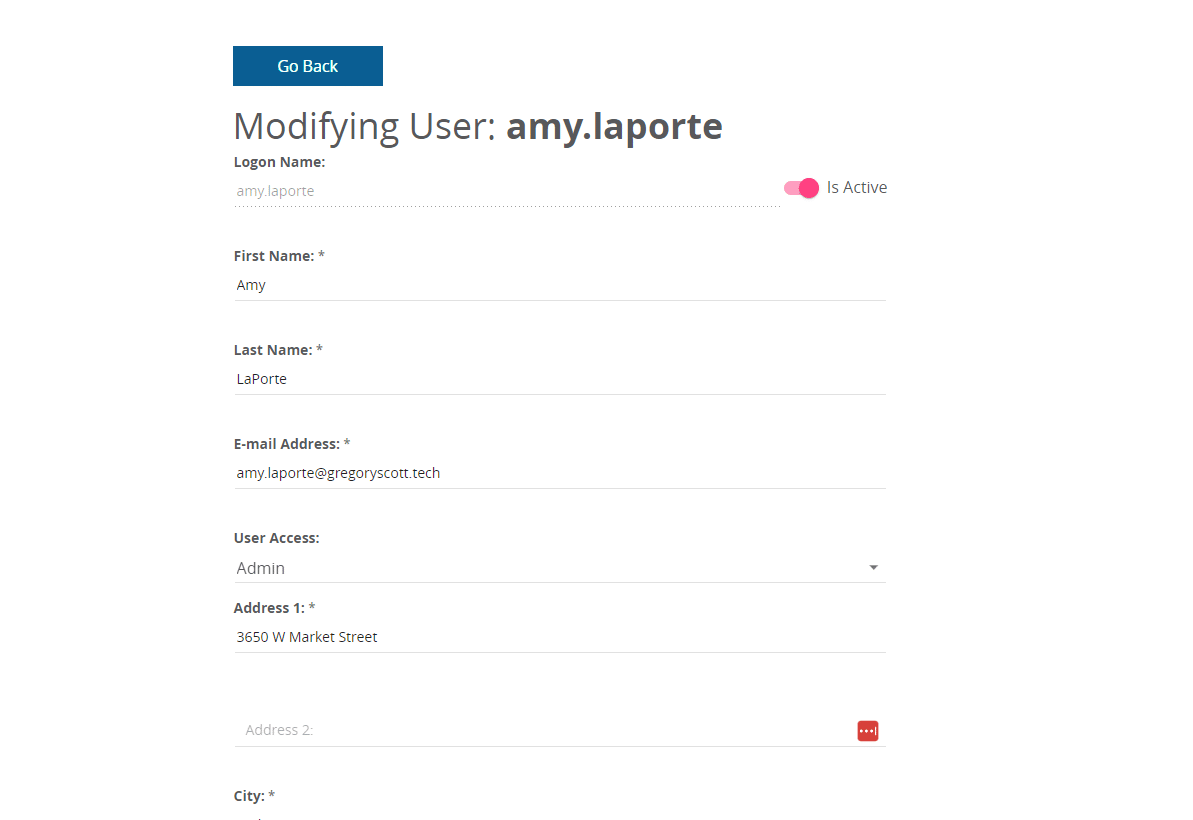
Task: Click the 'City:' label
Action: point(249,796)
